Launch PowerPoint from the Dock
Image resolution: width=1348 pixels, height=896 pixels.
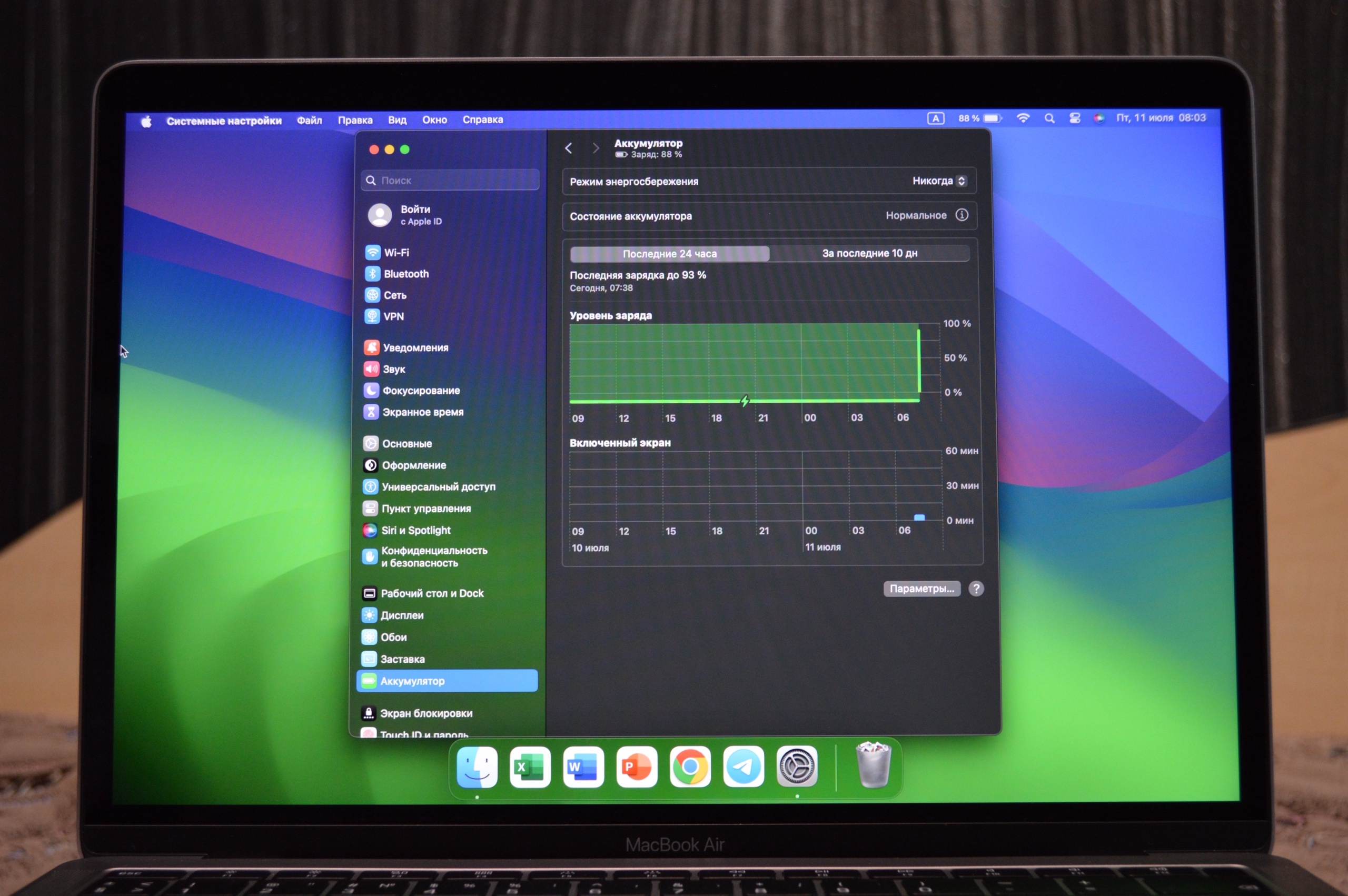point(637,767)
